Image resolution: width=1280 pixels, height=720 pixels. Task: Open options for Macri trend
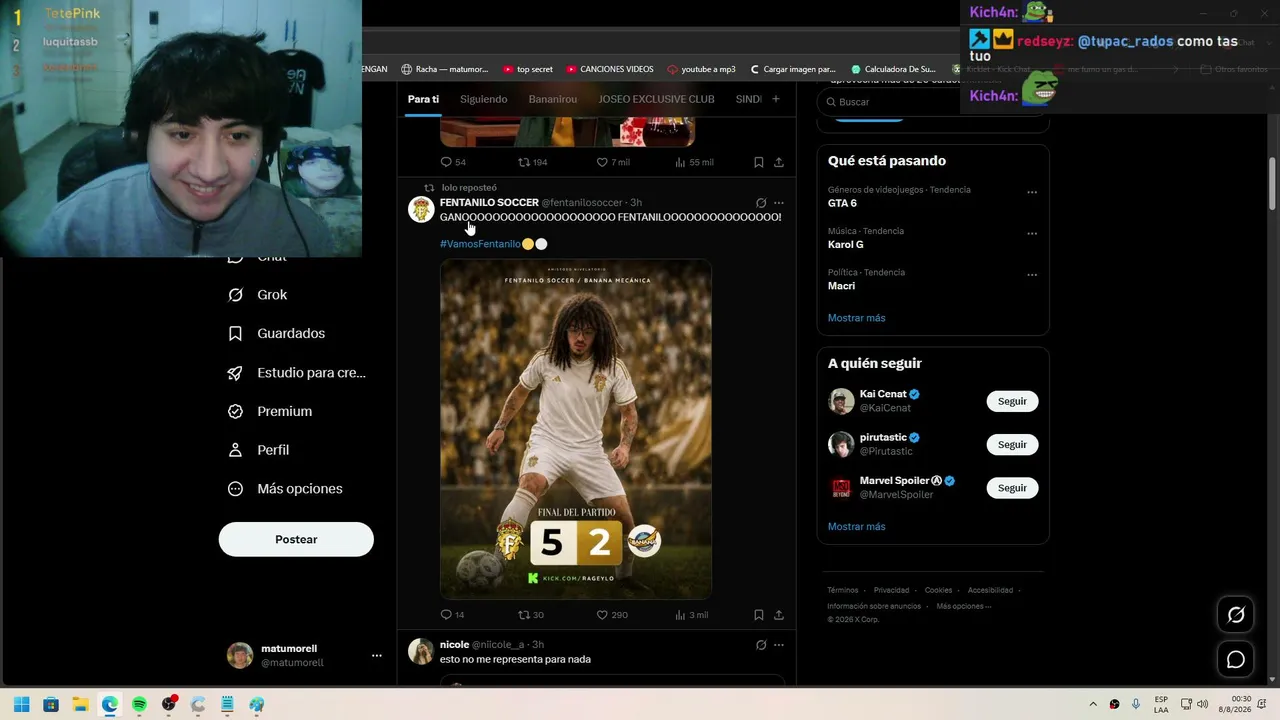[x=1032, y=274]
